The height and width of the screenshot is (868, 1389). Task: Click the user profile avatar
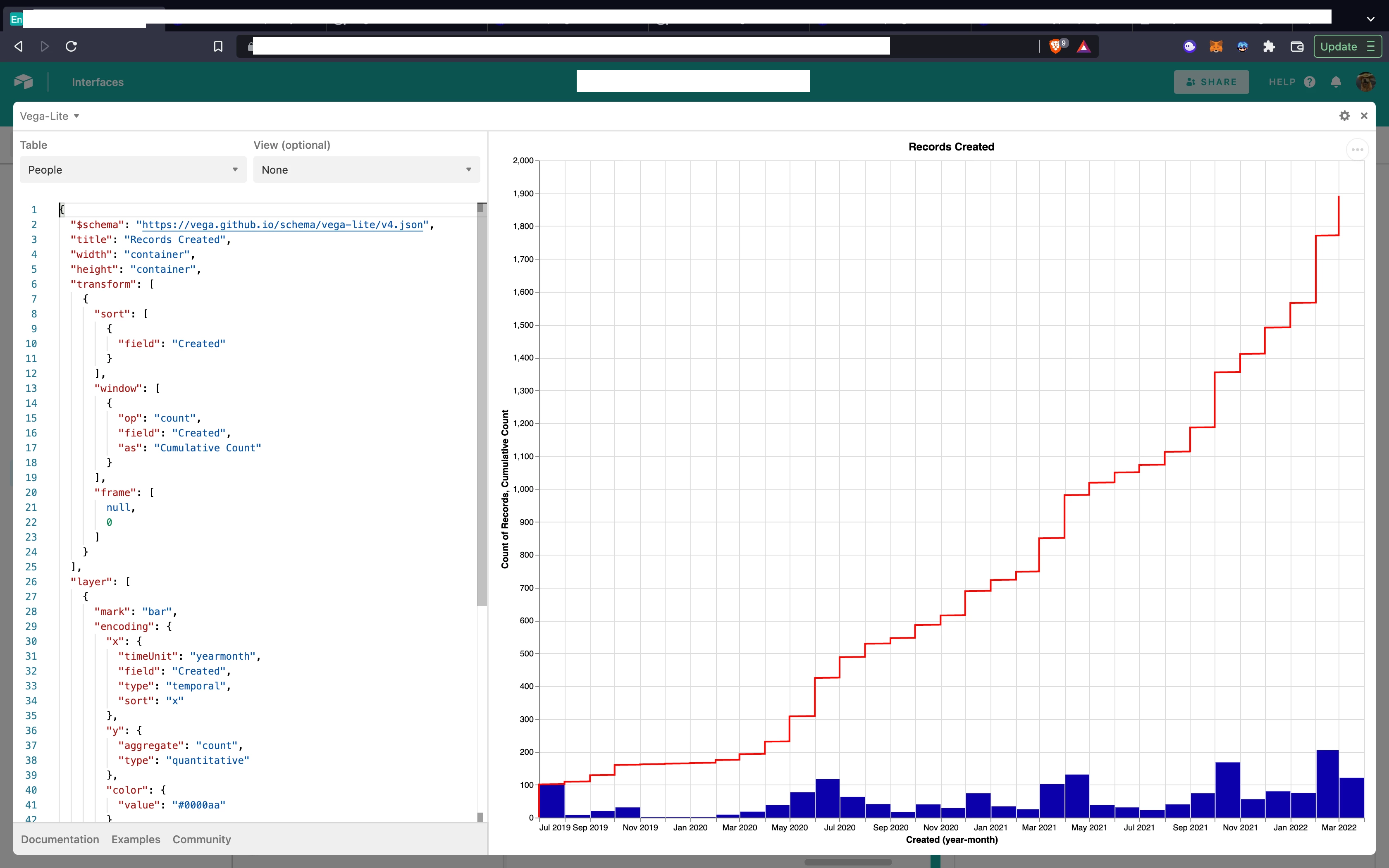click(1366, 81)
